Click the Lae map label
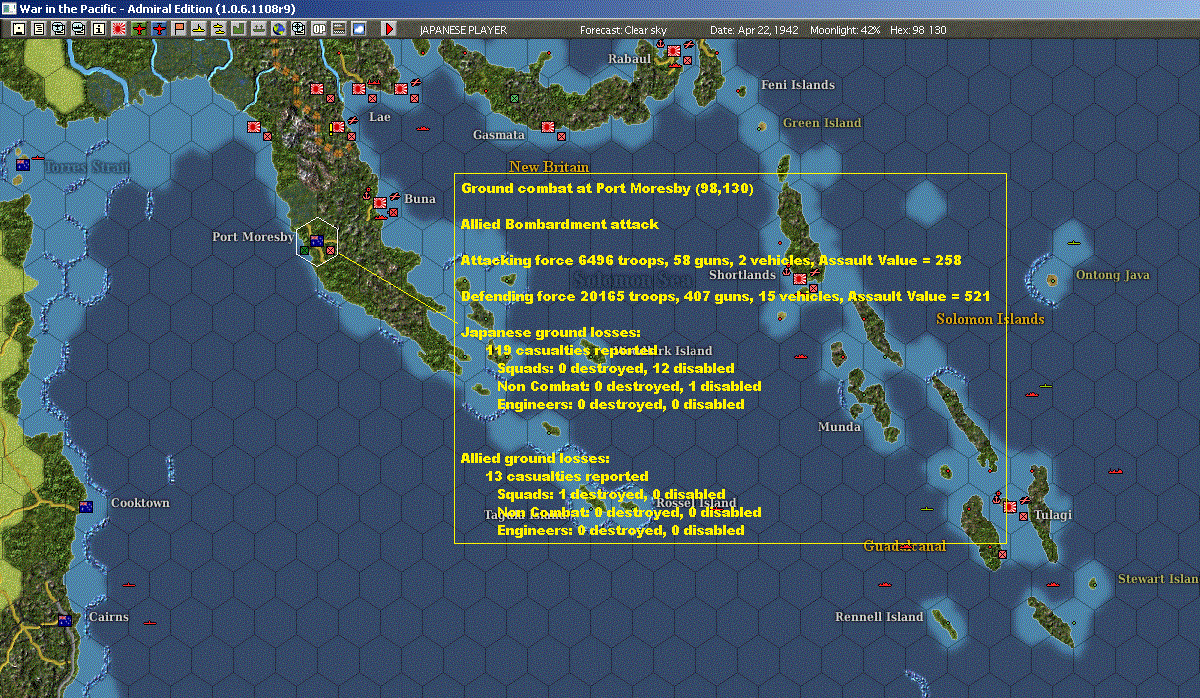 380,117
